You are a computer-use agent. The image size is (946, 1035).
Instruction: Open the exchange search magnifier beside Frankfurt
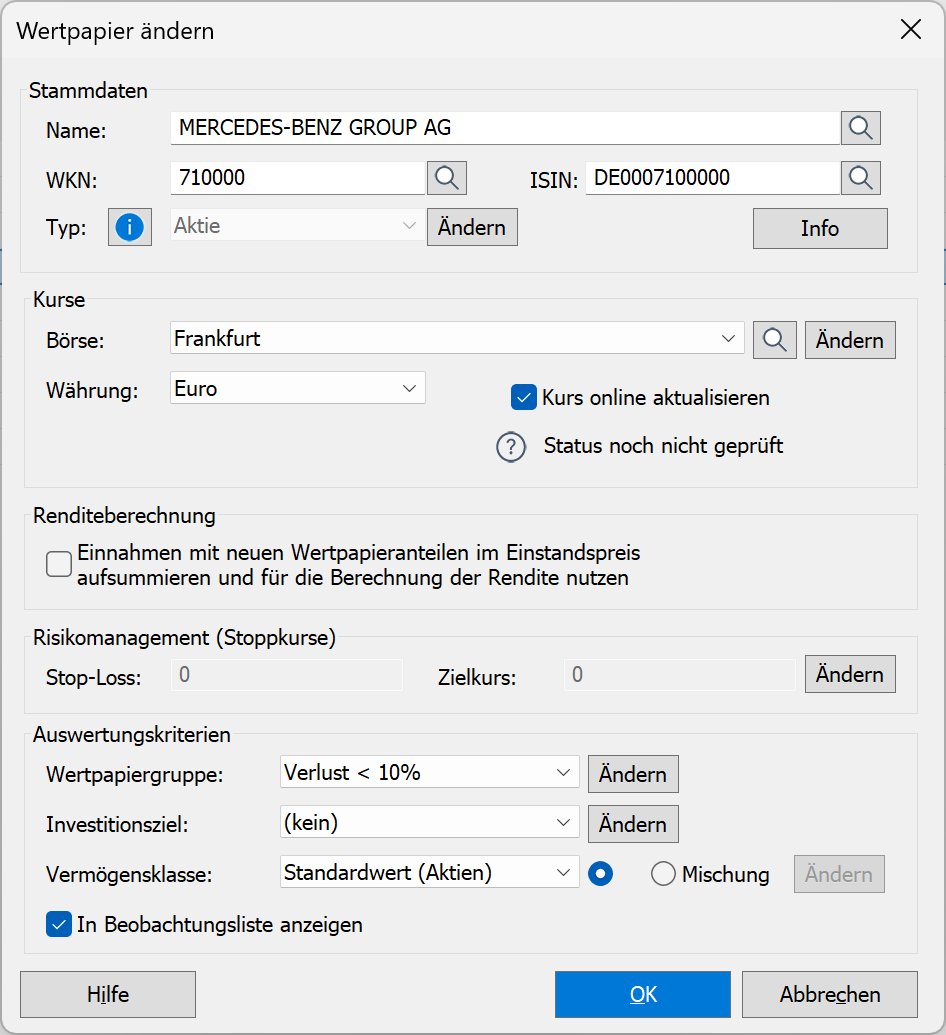[774, 340]
